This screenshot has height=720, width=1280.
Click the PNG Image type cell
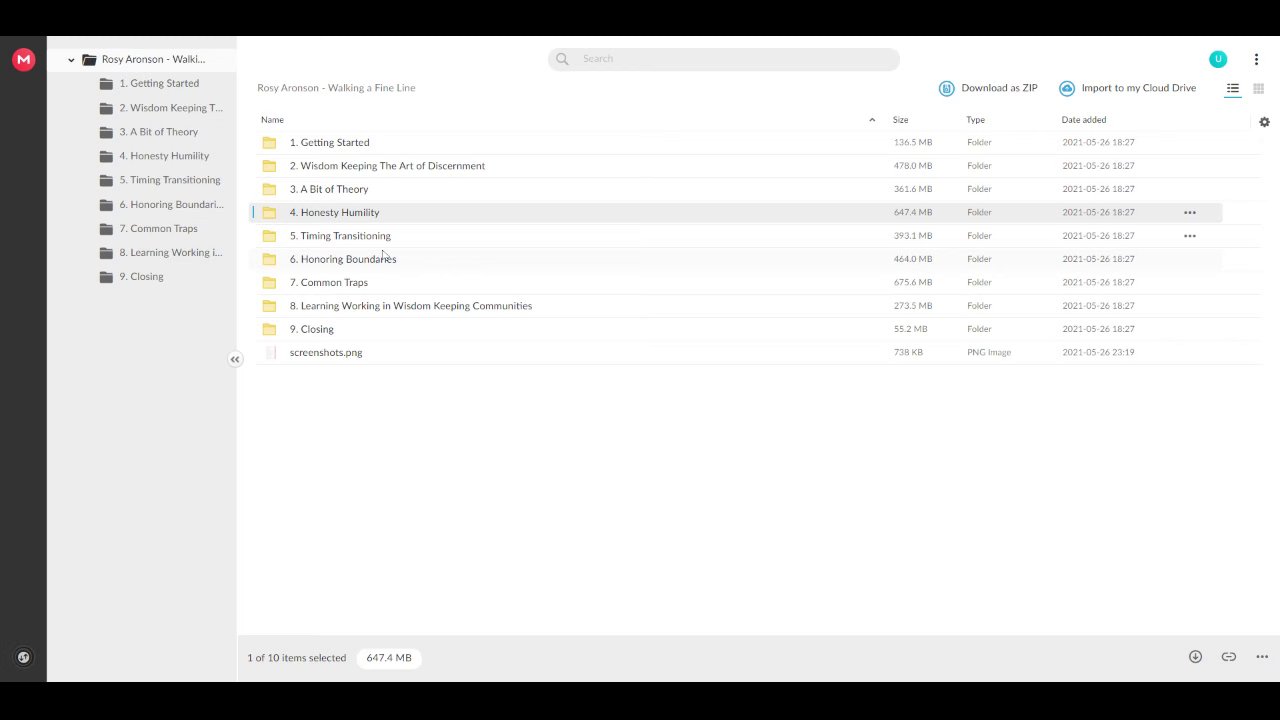coord(989,353)
